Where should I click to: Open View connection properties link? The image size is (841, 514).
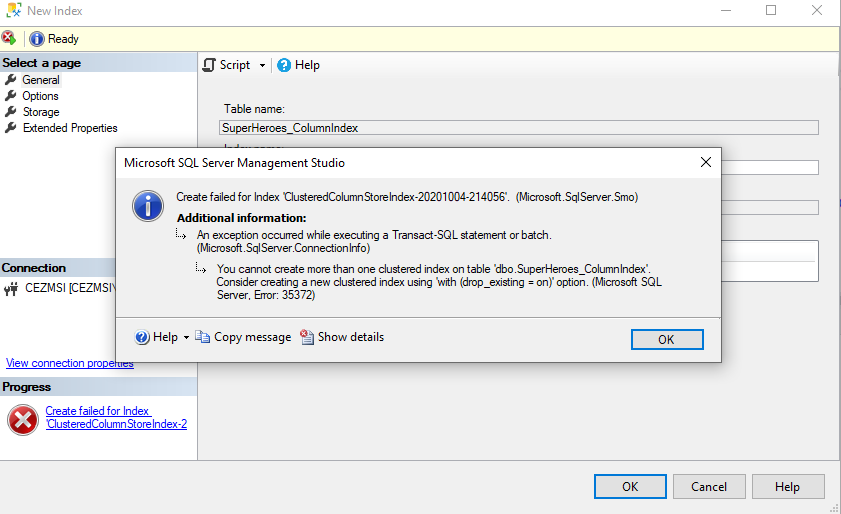click(70, 363)
